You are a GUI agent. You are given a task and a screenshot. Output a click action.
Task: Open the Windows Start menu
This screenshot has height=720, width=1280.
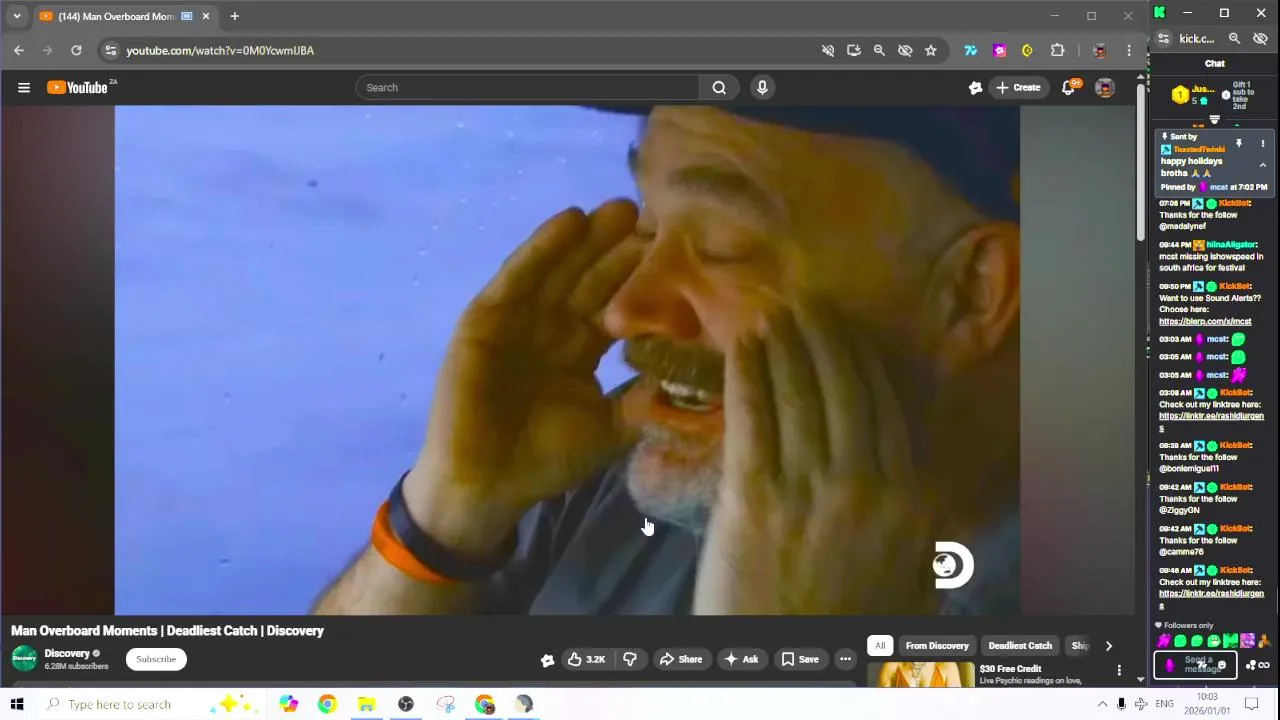17,704
